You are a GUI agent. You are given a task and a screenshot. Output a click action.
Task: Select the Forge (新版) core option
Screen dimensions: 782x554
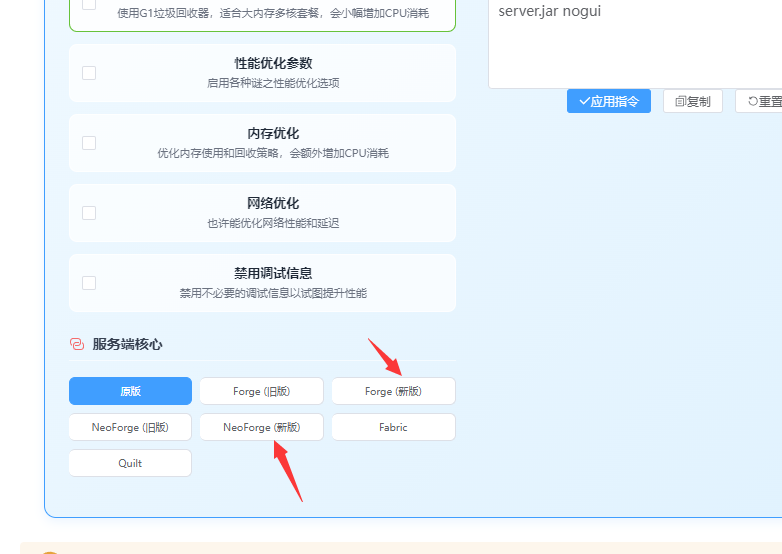click(x=393, y=391)
